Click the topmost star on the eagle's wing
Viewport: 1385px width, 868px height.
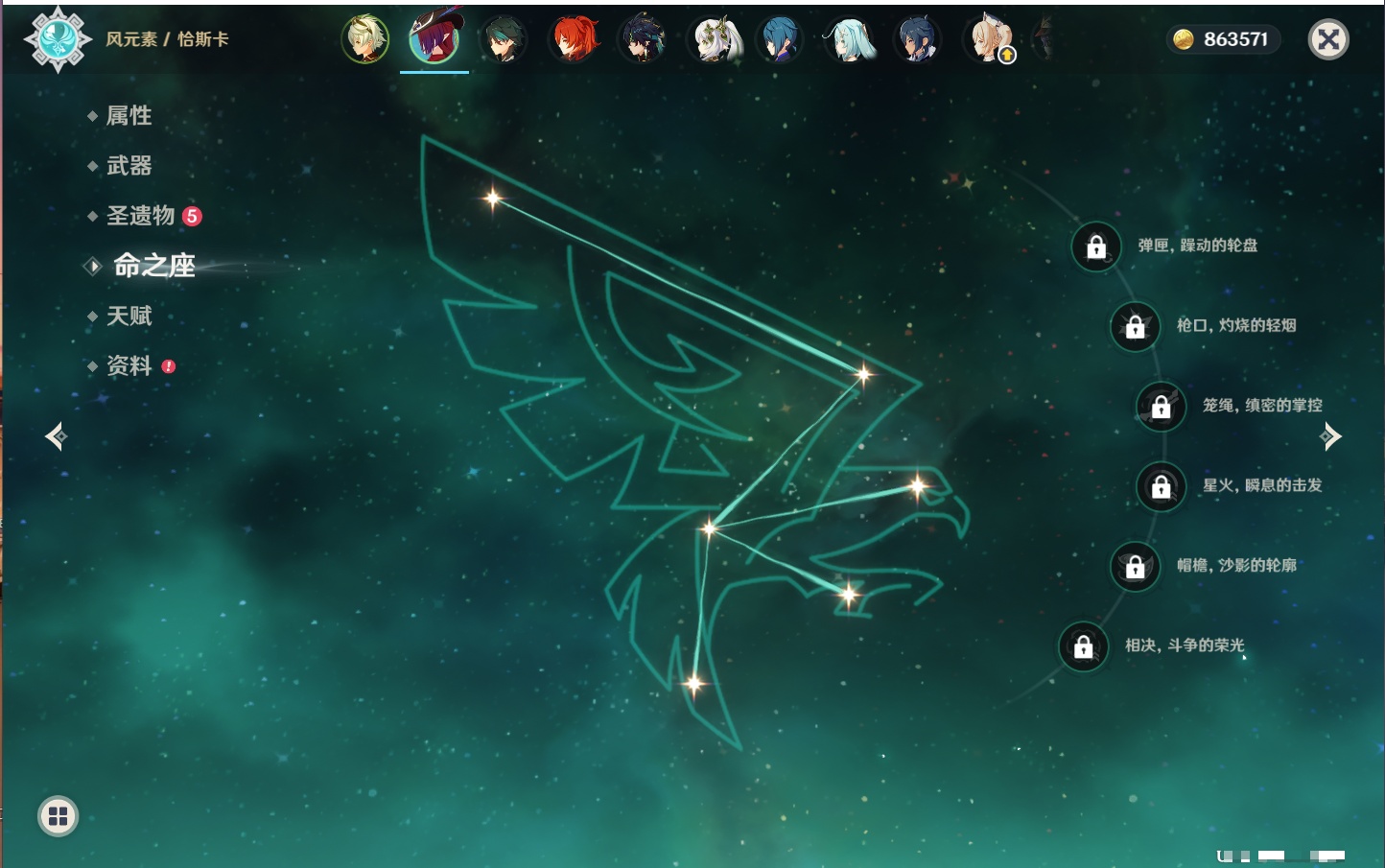(x=493, y=199)
